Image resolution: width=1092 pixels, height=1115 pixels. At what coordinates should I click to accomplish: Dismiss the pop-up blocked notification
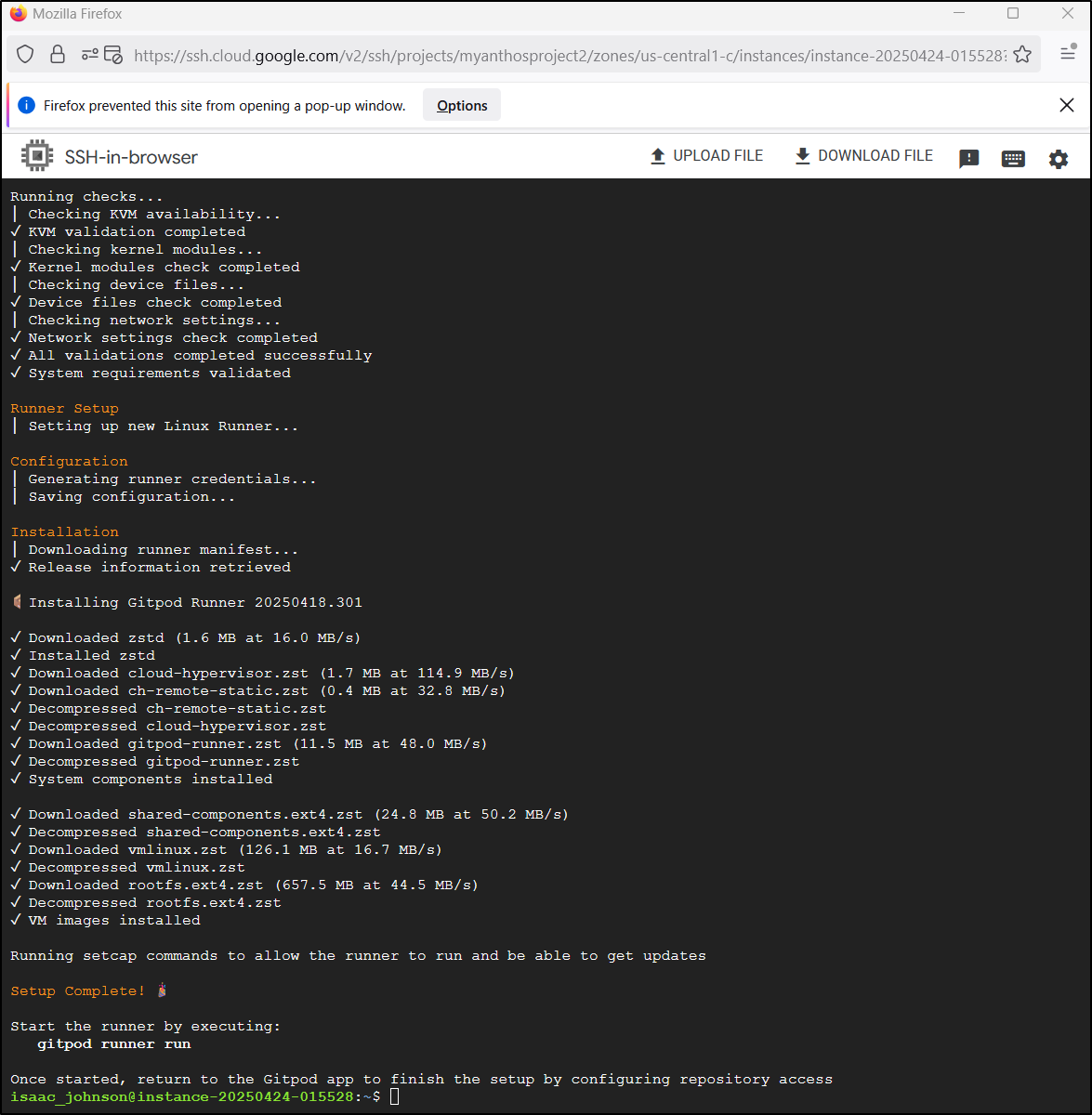1067,105
